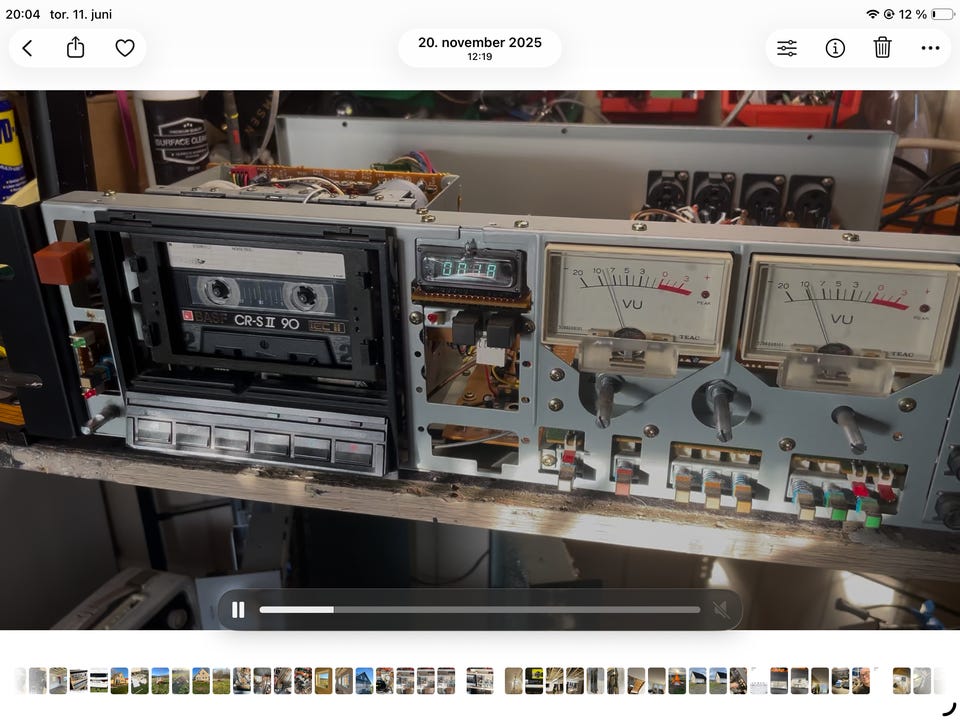Open the three-dot more options menu
Image resolution: width=960 pixels, height=720 pixels.
(930, 48)
